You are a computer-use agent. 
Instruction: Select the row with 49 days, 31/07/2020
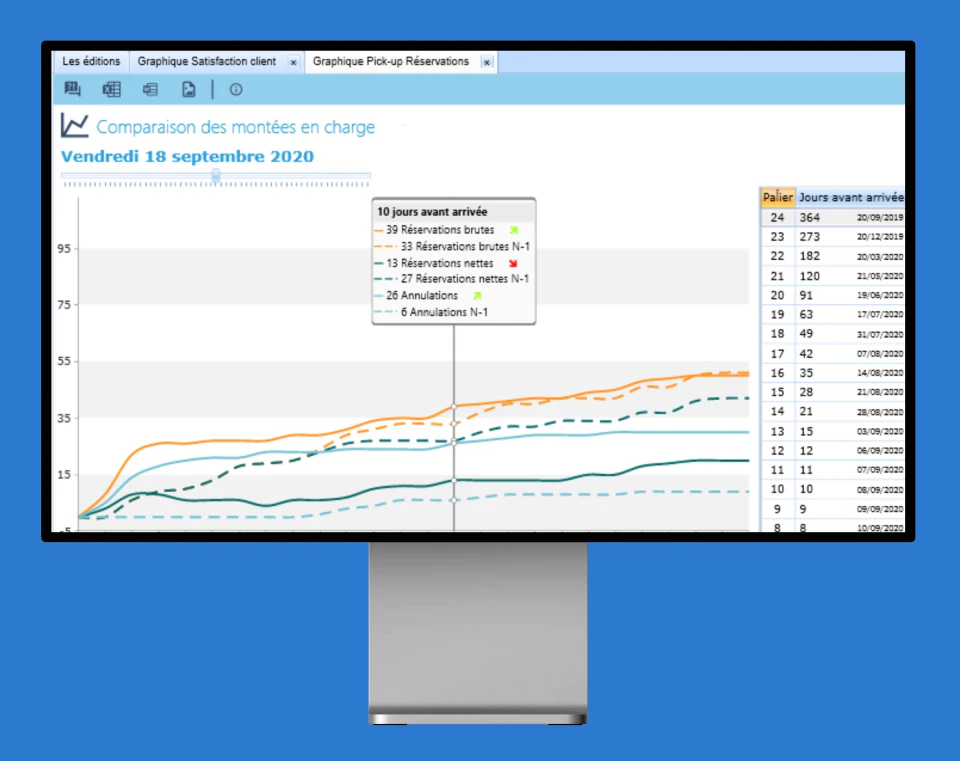[832, 334]
